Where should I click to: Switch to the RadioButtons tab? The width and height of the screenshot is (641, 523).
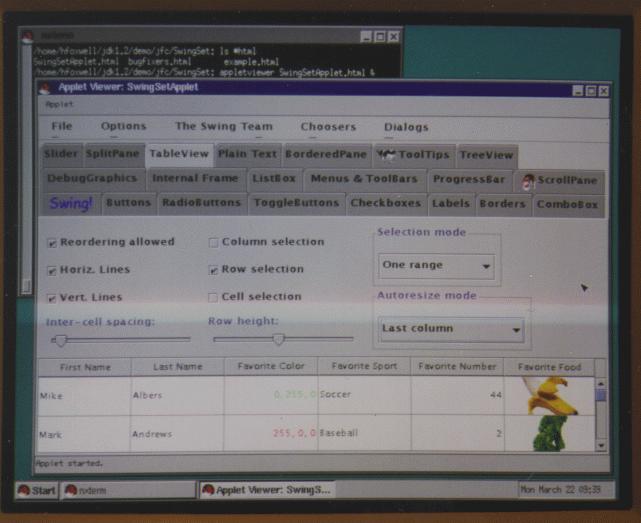201,203
